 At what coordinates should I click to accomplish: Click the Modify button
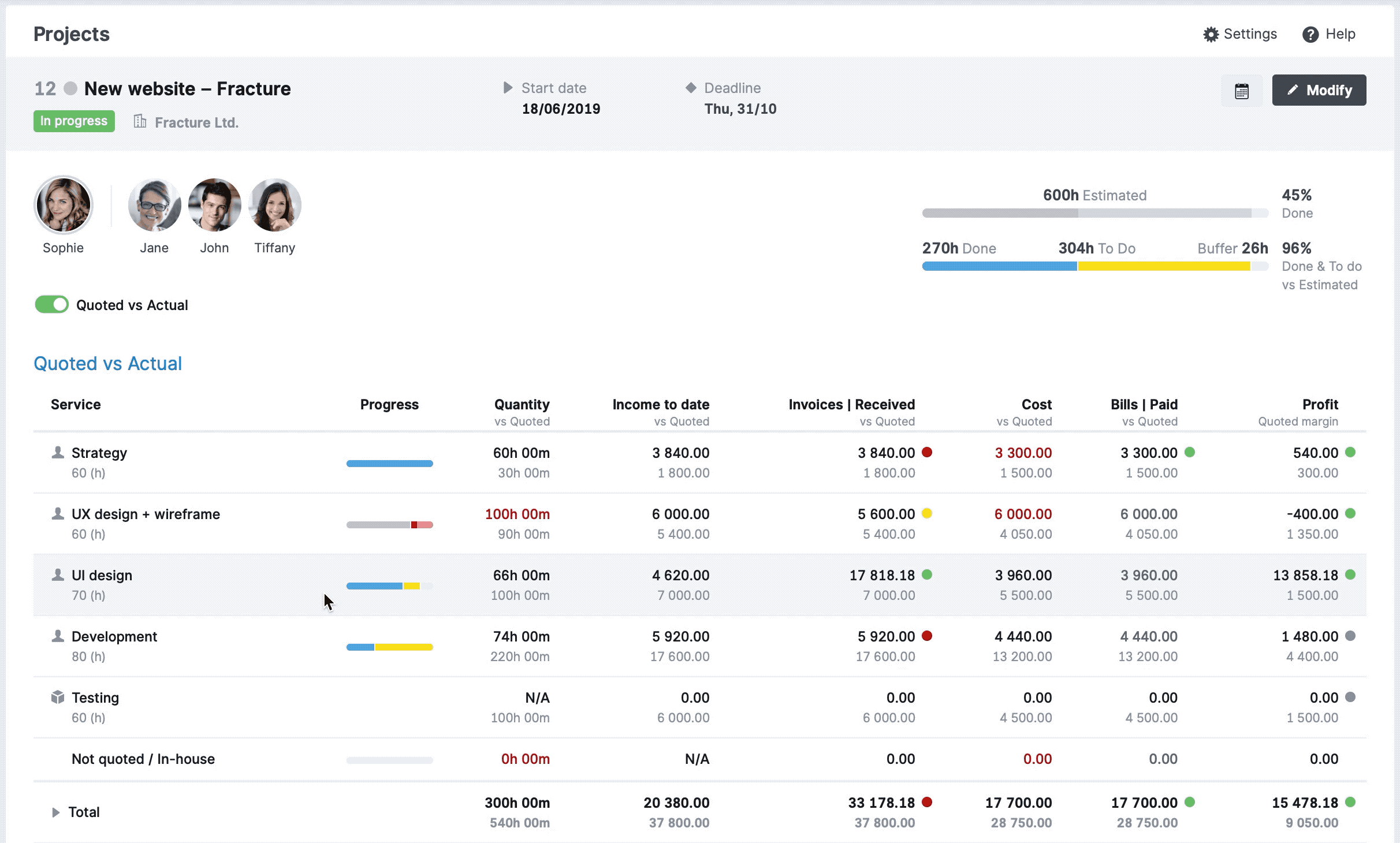coord(1319,90)
